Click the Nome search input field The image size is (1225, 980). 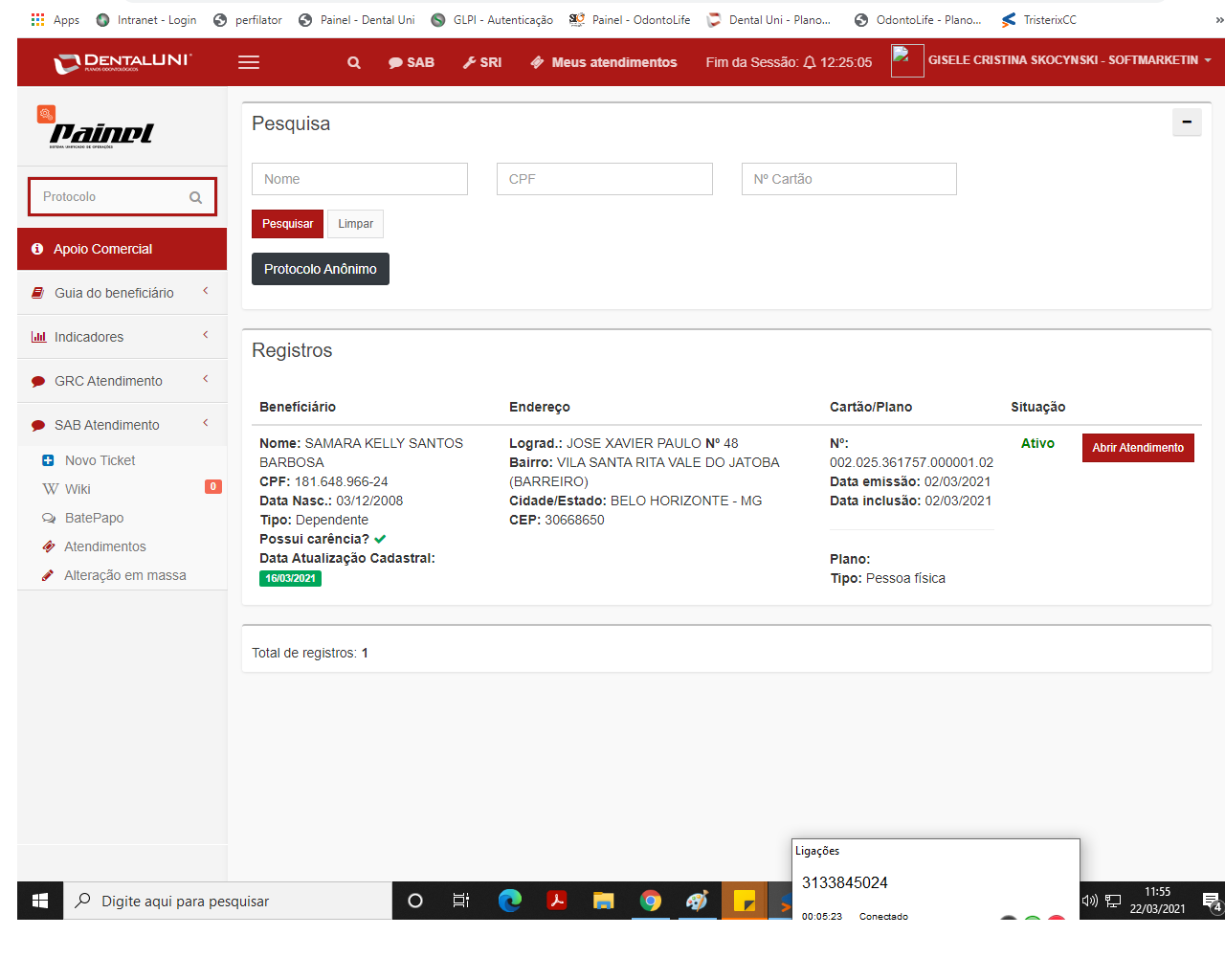(360, 179)
